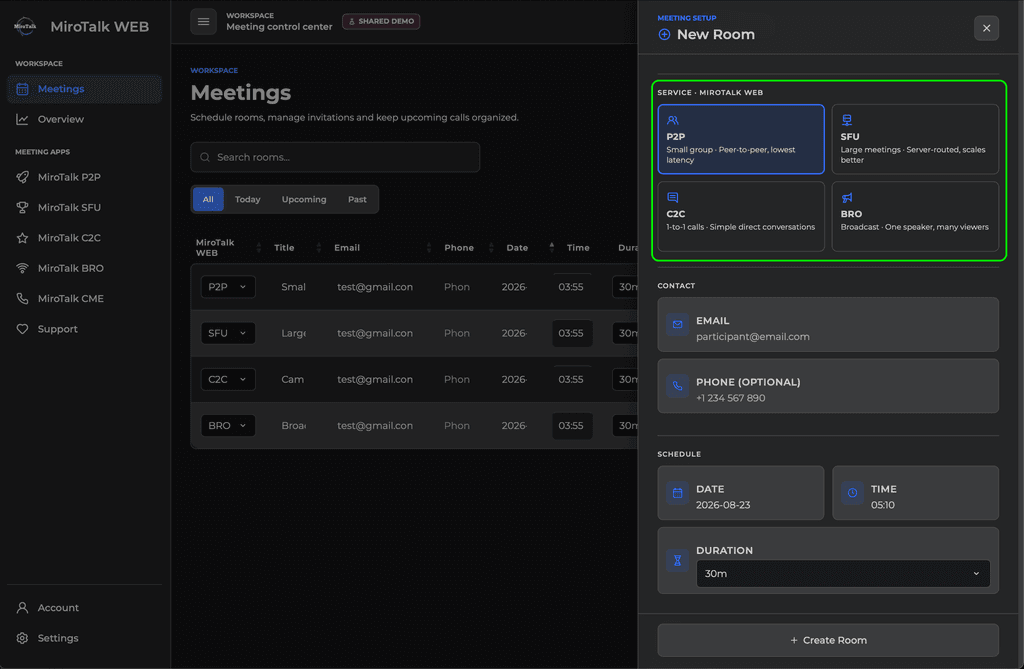
Task: Click the SHARED DEMO badge
Action: [381, 22]
